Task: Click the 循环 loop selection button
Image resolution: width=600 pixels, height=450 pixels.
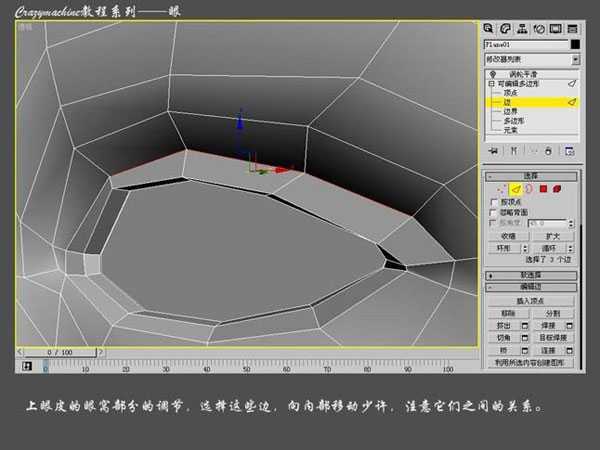Action: coord(549,248)
